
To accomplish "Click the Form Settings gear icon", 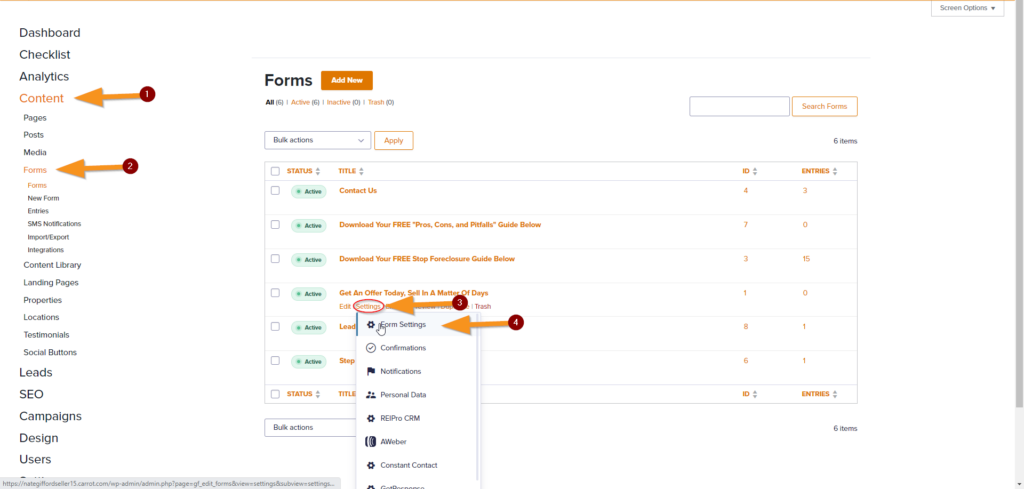I will [x=371, y=325].
